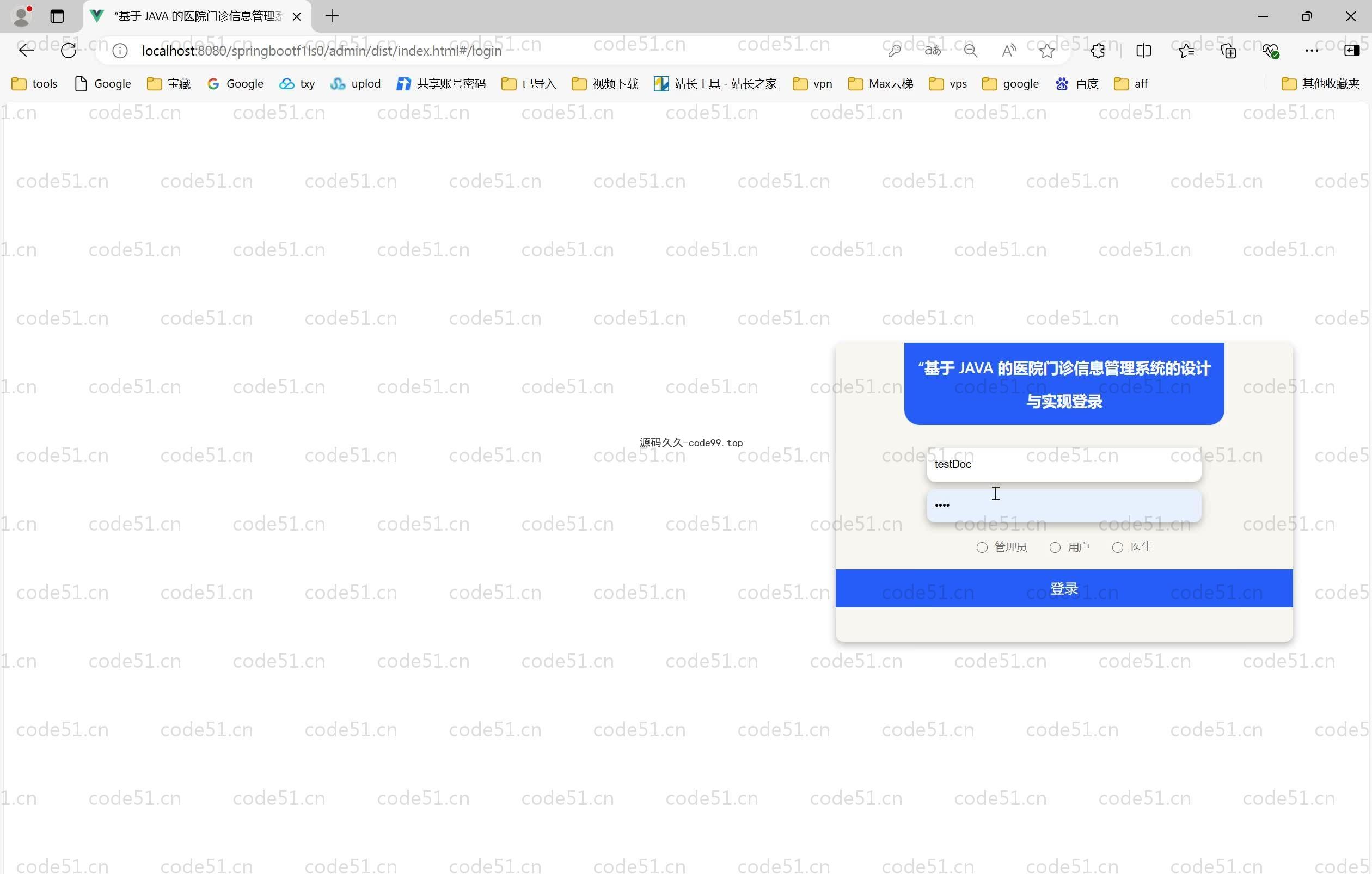Minimize the browser window
Image resolution: width=1372 pixels, height=874 pixels.
tap(1263, 16)
